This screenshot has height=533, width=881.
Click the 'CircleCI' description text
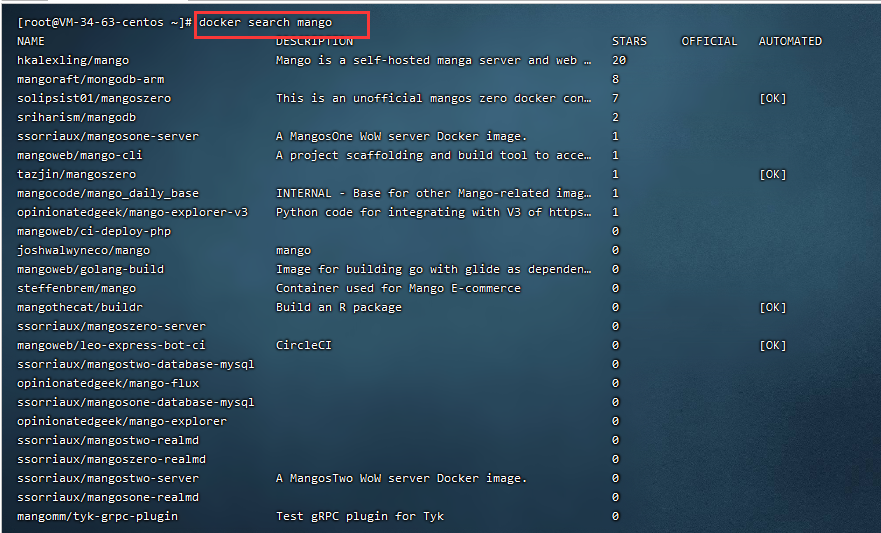click(x=303, y=345)
